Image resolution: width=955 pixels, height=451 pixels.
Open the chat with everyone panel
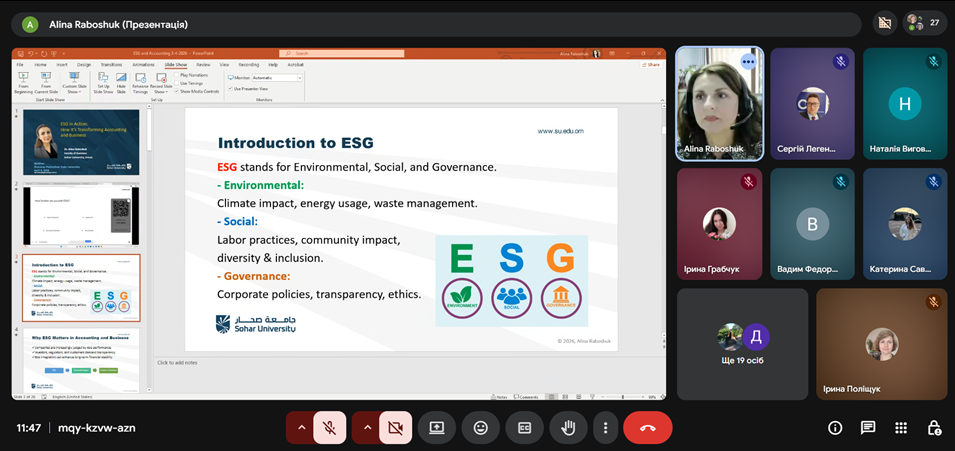pos(868,428)
